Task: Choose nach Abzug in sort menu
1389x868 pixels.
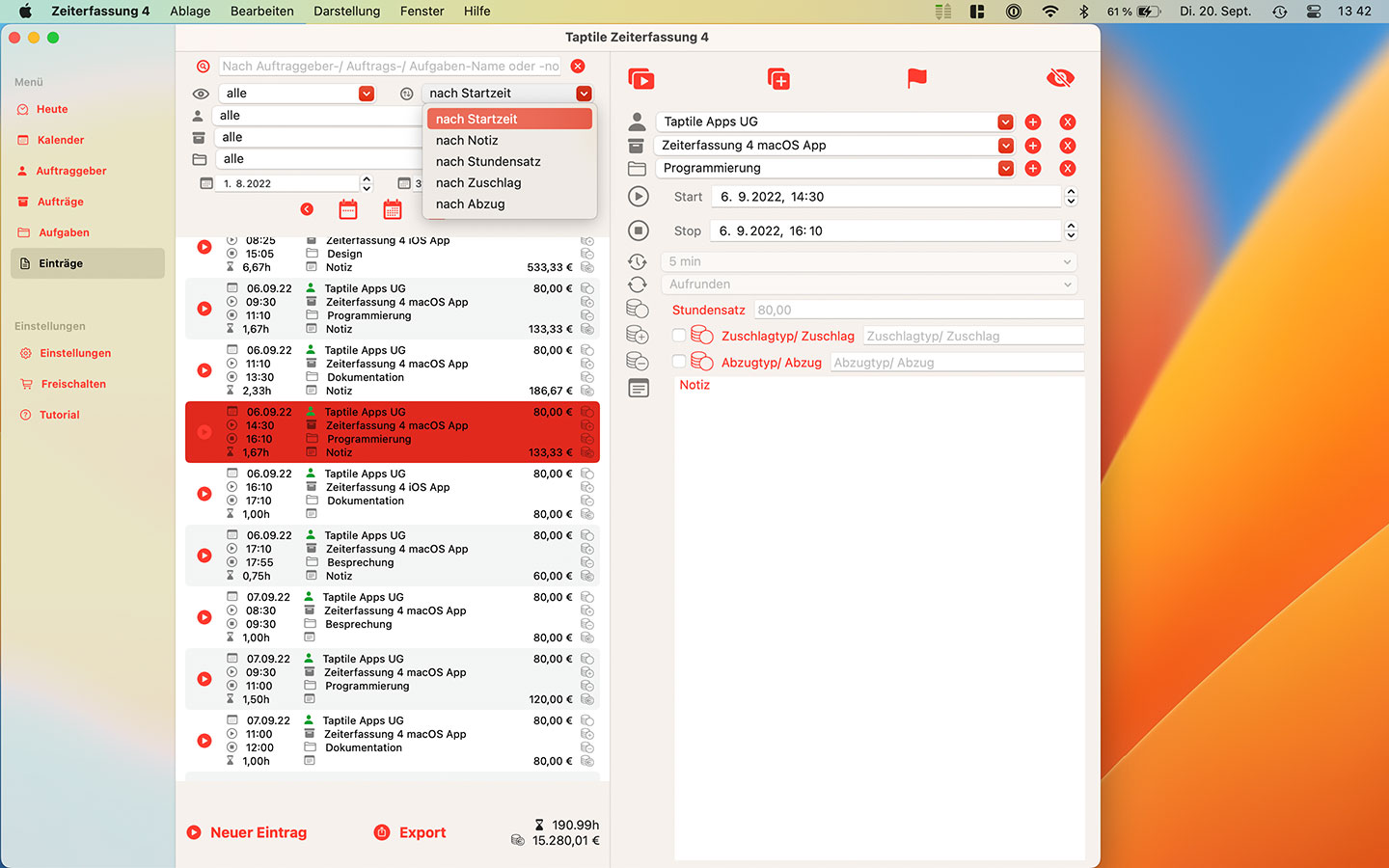Action: [x=509, y=204]
